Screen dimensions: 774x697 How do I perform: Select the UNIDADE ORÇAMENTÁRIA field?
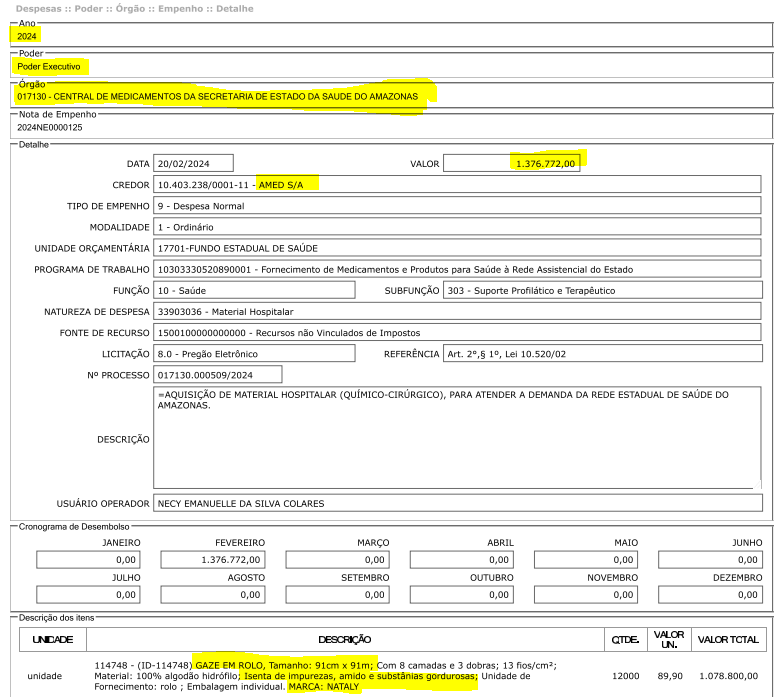click(x=457, y=248)
